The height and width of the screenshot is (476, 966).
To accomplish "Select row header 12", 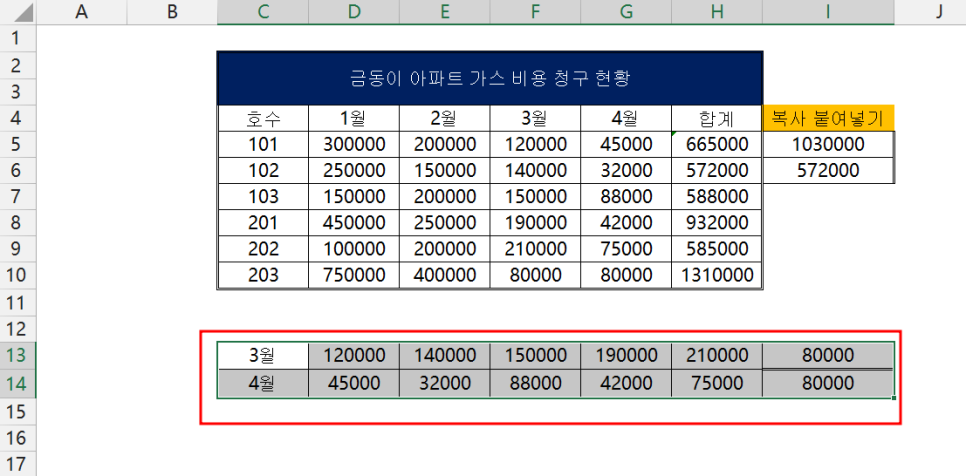I will 18,329.
